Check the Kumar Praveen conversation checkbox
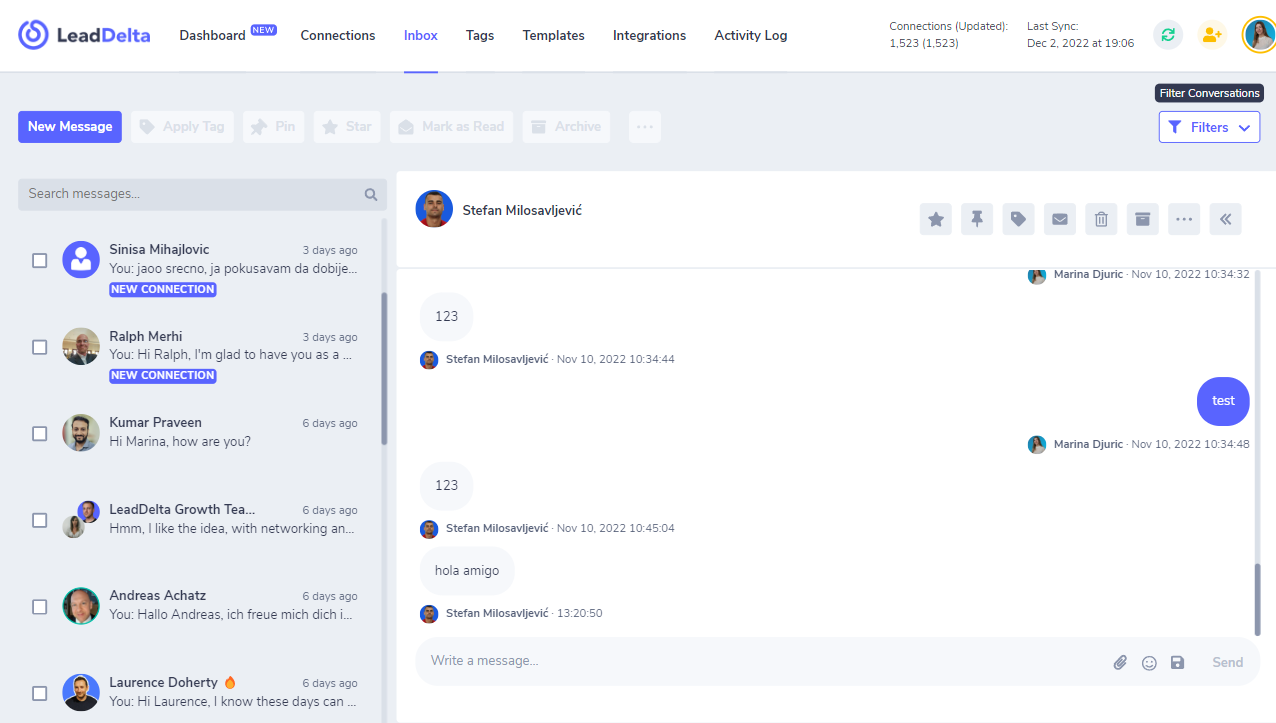Image resolution: width=1276 pixels, height=723 pixels. click(x=40, y=433)
